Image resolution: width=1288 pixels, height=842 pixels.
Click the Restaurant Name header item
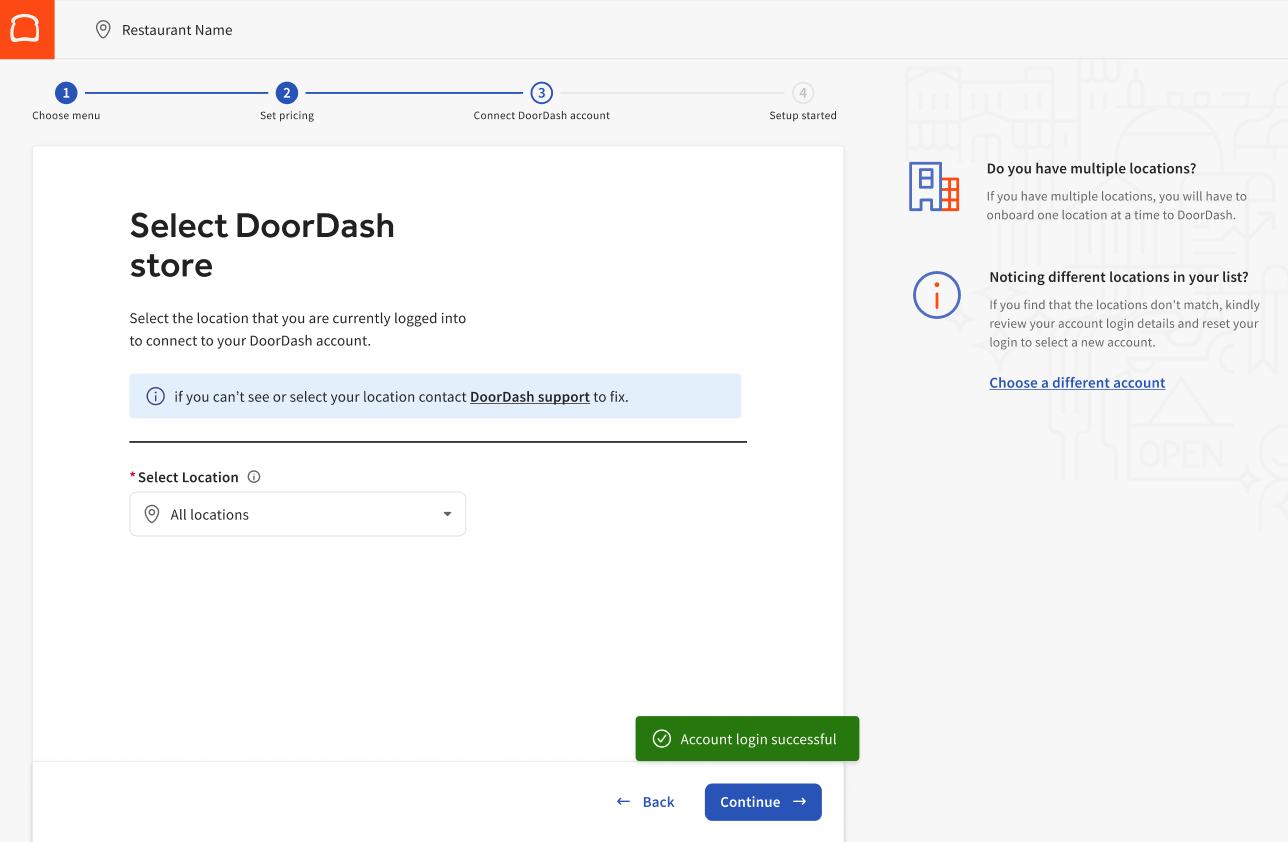pyautogui.click(x=176, y=29)
